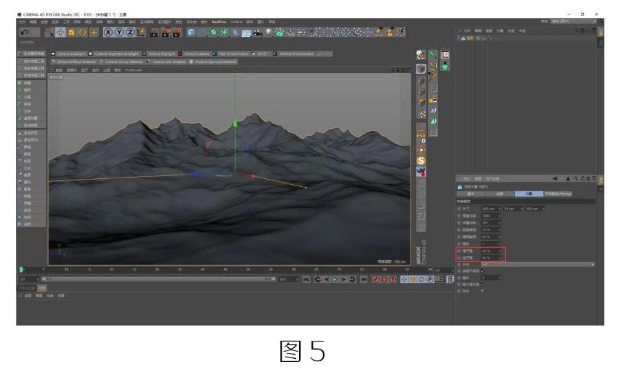Add a Camera object from toolbar
The image size is (627, 372).
coord(258,32)
